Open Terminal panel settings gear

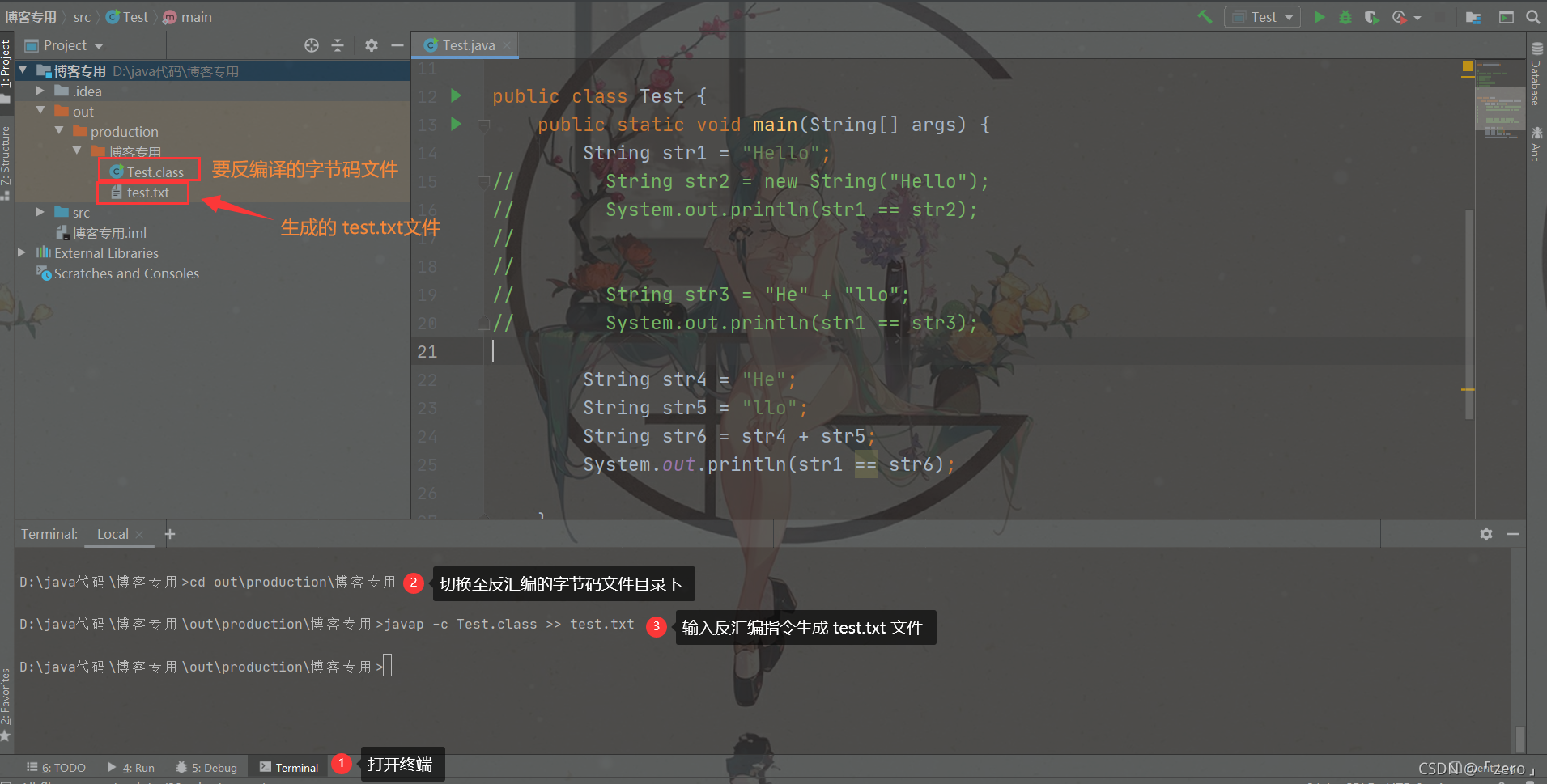point(1486,534)
